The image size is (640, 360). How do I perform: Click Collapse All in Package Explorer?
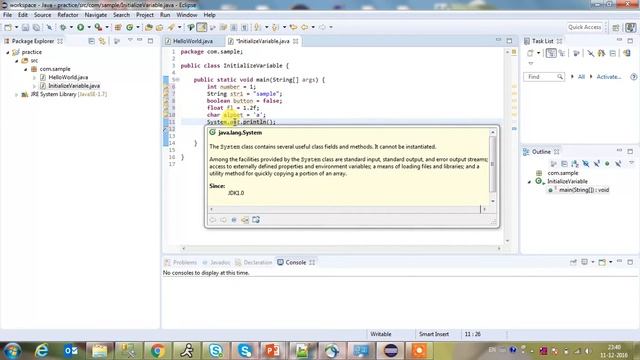coord(91,41)
